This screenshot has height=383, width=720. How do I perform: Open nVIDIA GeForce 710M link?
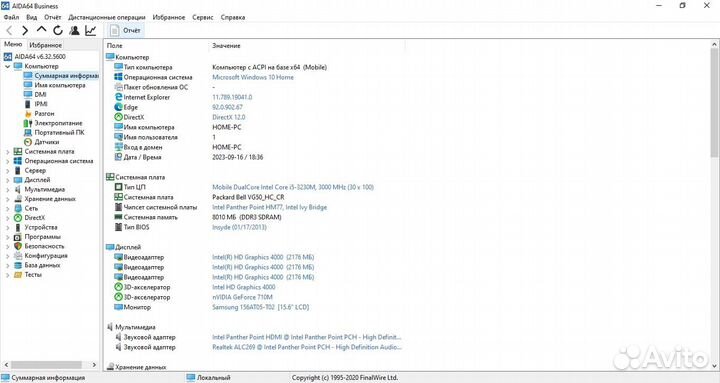(x=242, y=297)
